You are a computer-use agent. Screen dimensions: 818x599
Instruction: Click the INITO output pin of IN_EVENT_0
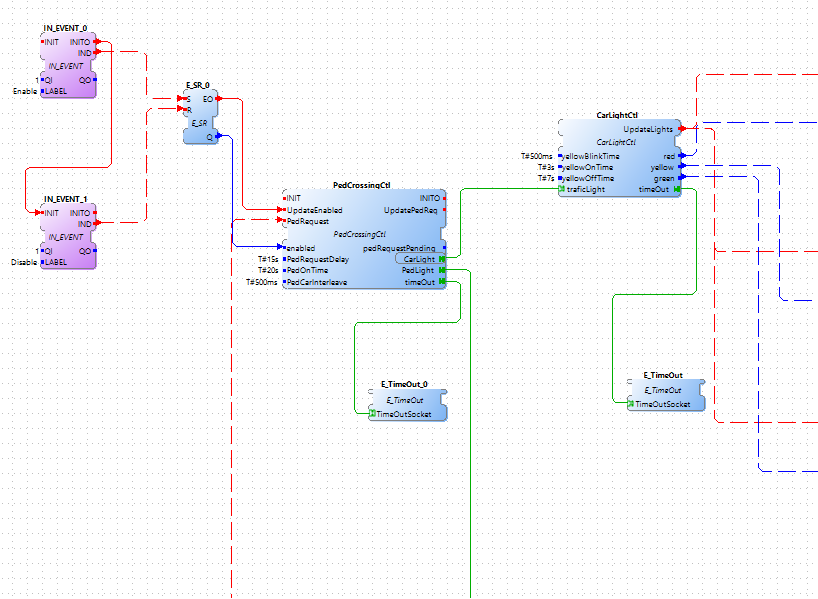(96, 42)
